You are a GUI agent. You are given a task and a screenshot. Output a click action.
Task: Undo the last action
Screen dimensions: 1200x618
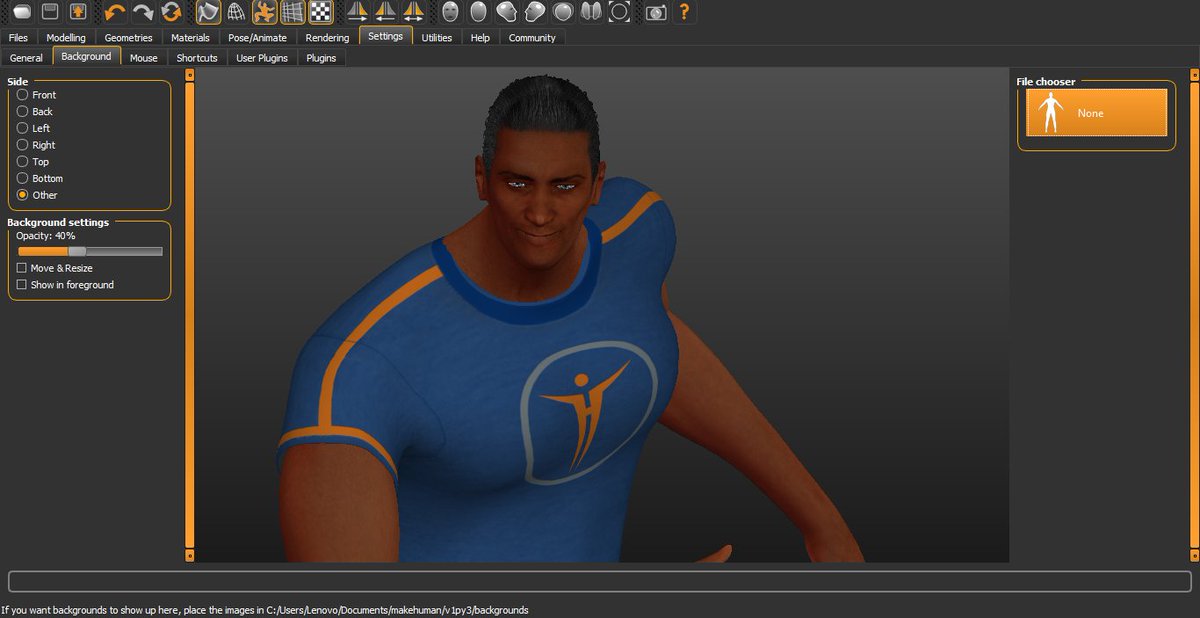114,13
